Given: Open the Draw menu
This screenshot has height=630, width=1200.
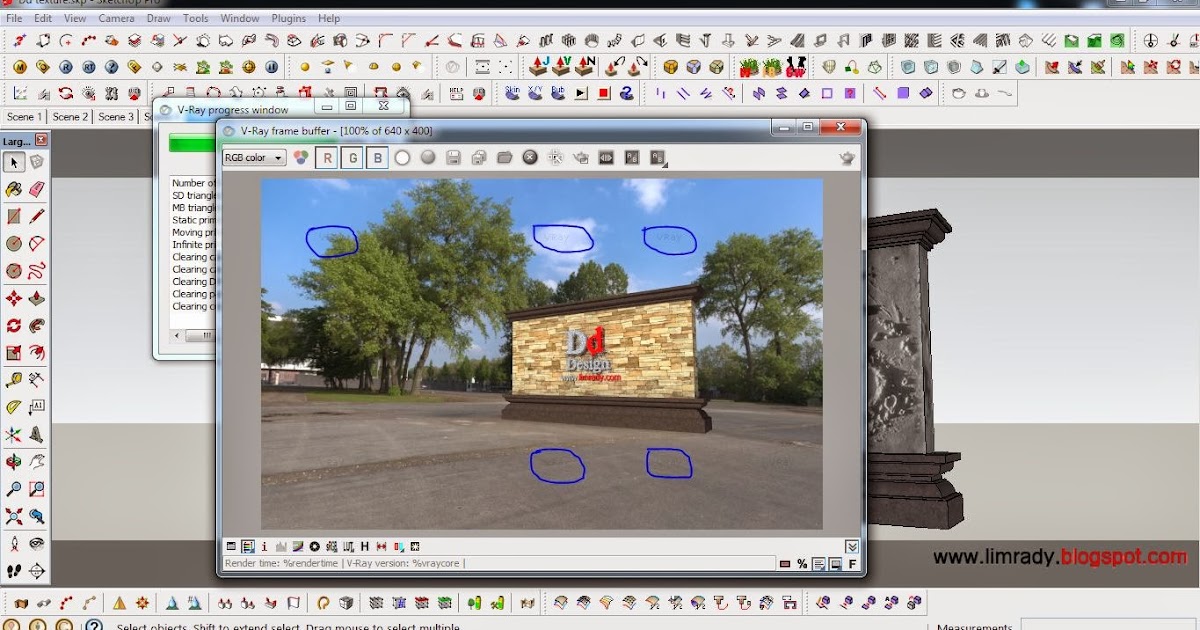Looking at the screenshot, I should pyautogui.click(x=158, y=18).
